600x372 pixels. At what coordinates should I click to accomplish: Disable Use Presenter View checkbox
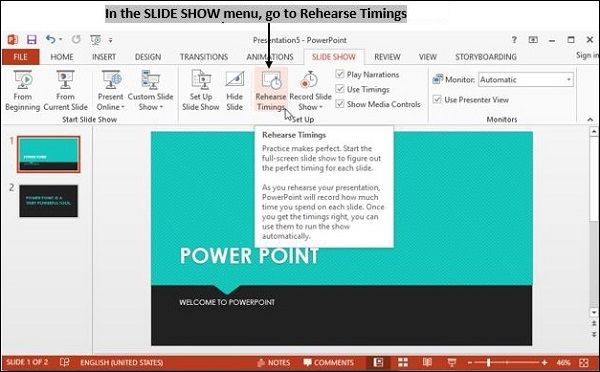point(437,100)
